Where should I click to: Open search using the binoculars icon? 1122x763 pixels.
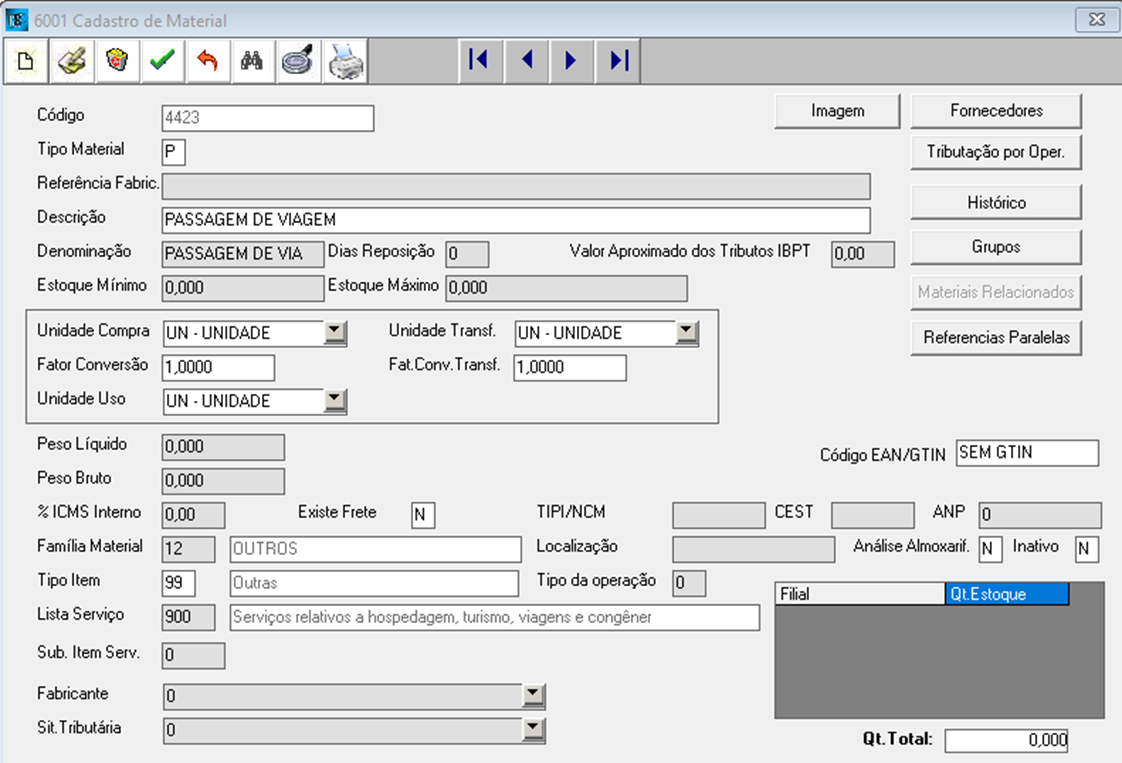pyautogui.click(x=253, y=61)
